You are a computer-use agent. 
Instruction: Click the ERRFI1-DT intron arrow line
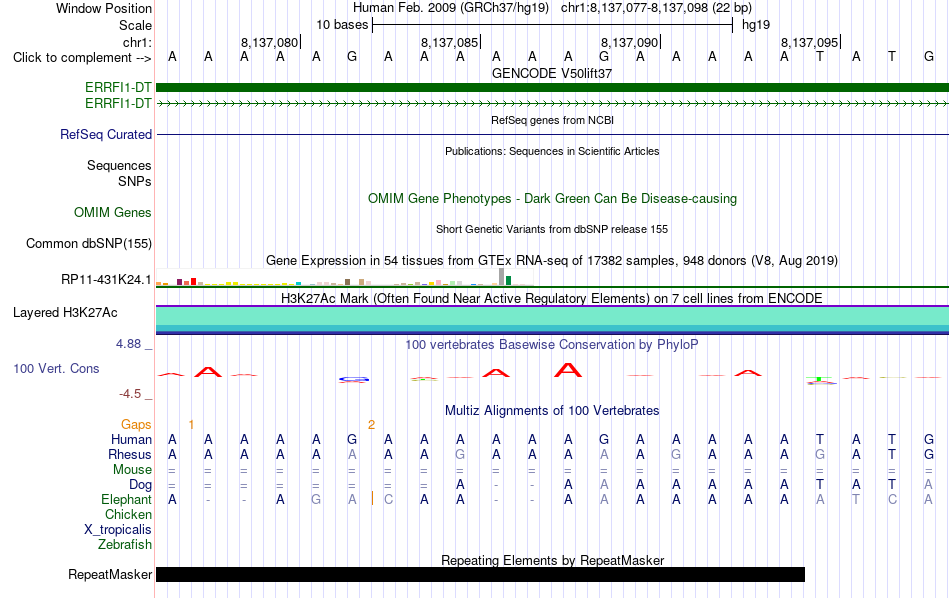552,104
